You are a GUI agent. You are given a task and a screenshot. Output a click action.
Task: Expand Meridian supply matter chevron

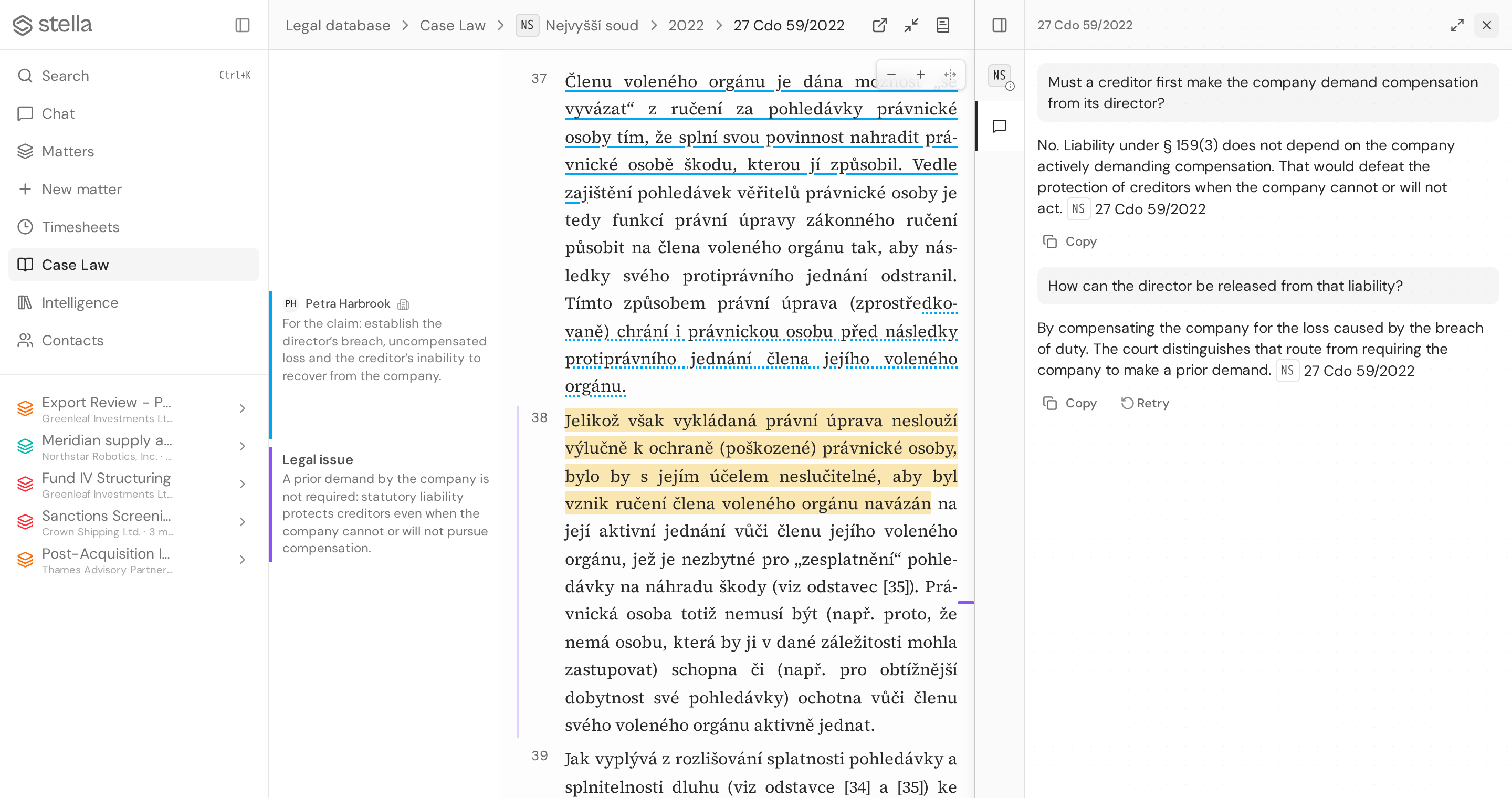click(x=243, y=447)
